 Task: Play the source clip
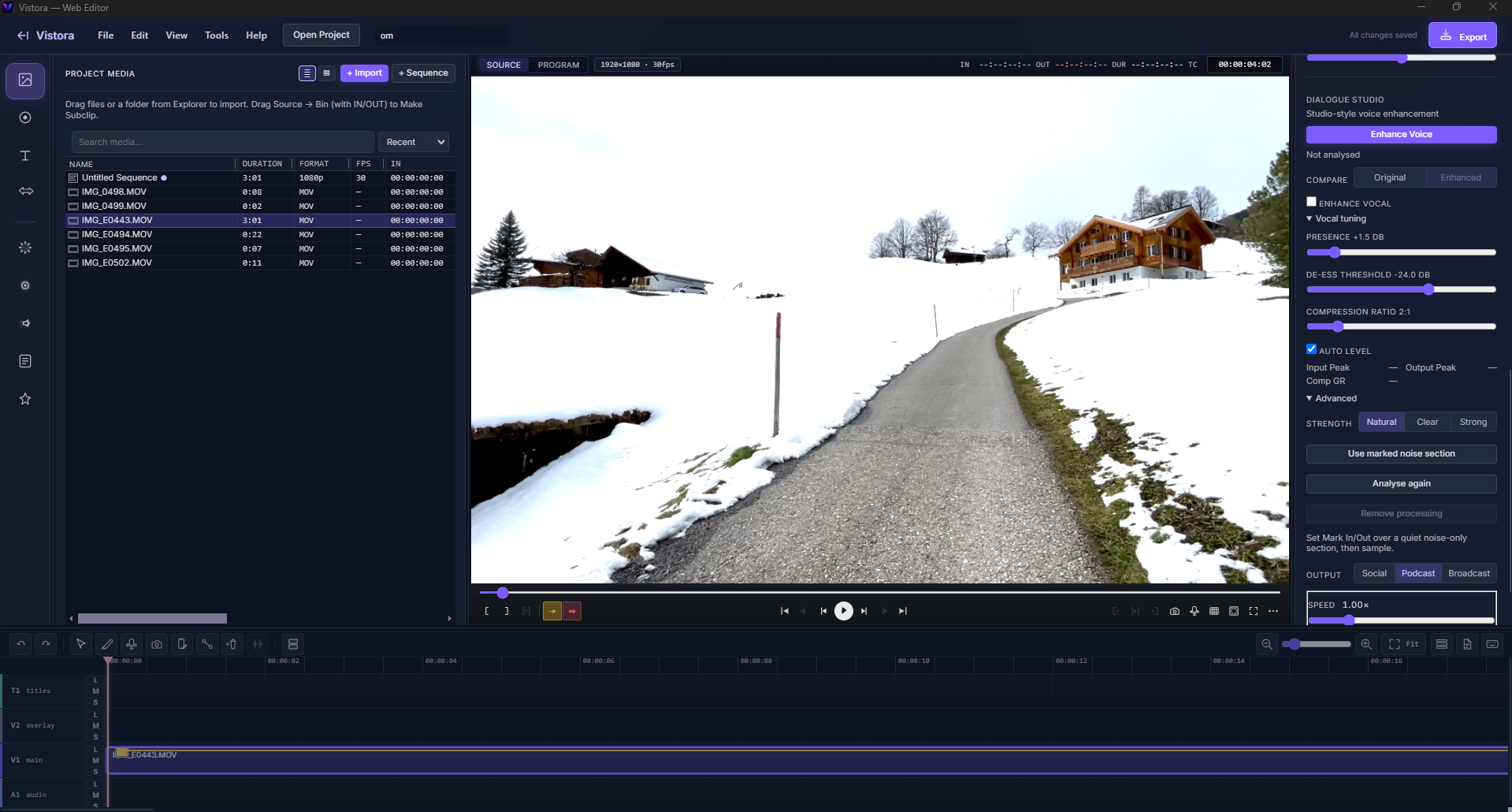[844, 611]
